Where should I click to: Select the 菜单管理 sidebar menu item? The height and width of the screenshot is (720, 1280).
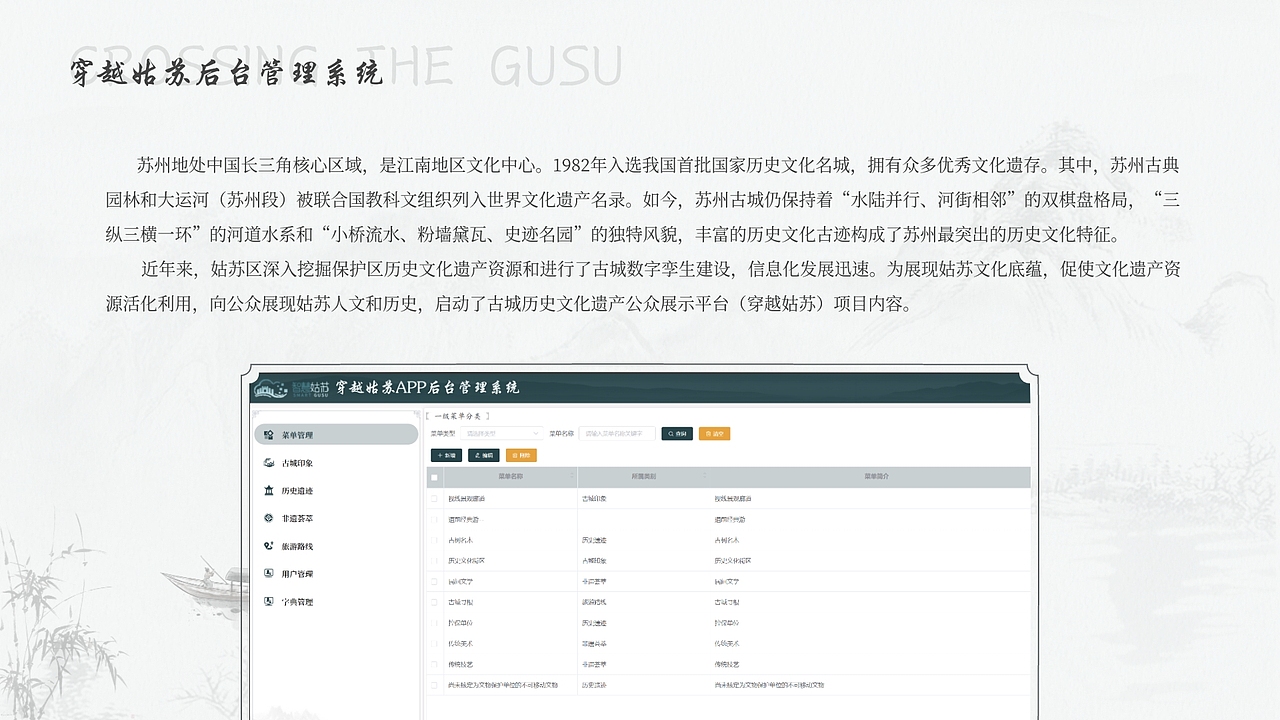336,435
